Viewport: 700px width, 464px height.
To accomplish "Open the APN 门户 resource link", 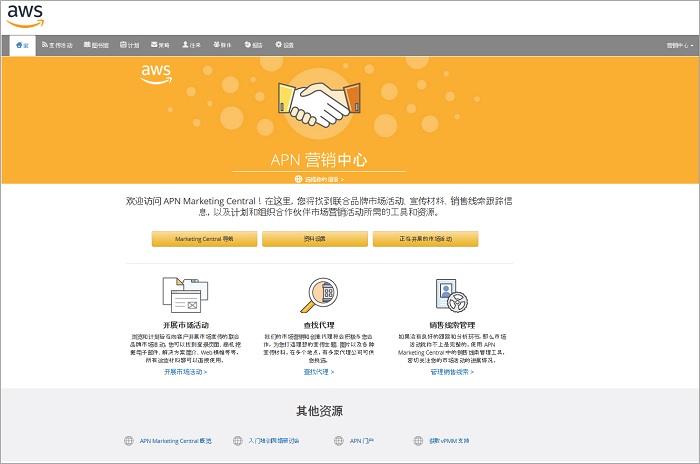I will 362,441.
